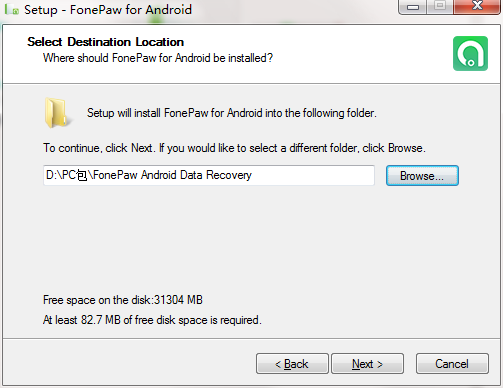Open the Browse... folder picker

point(422,176)
